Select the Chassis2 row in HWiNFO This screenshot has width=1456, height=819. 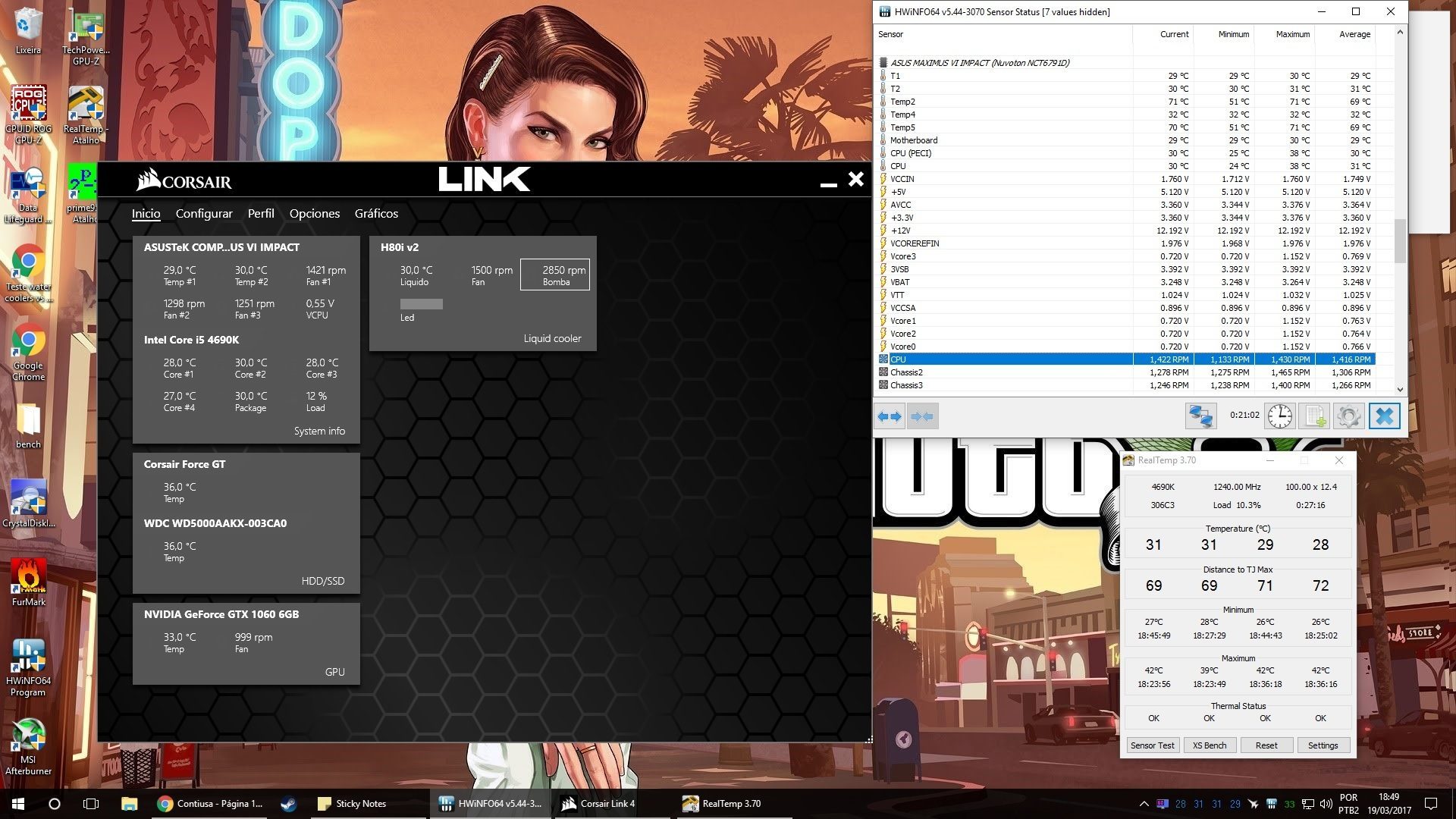[1125, 372]
